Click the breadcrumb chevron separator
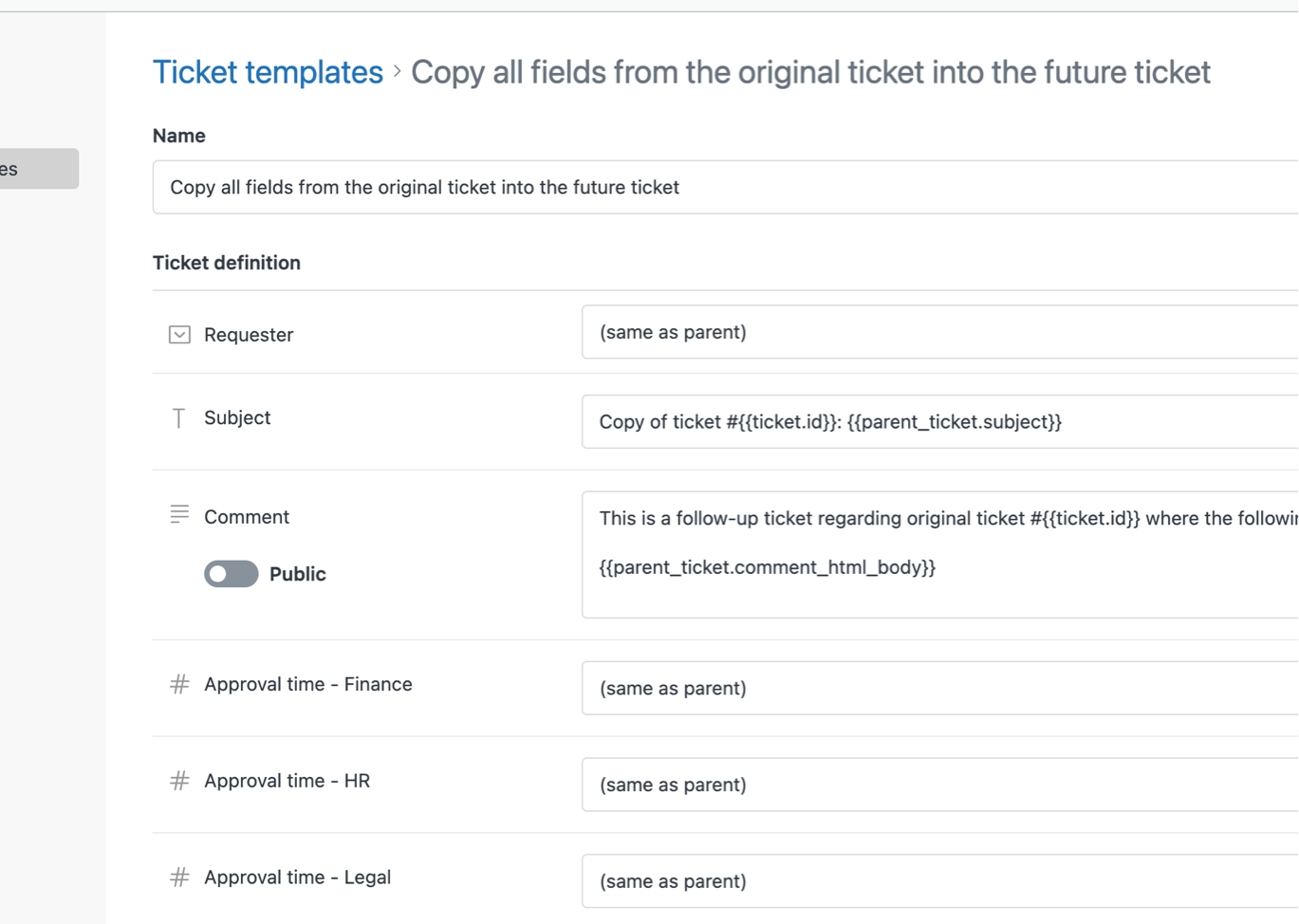Viewport: 1299px width, 924px height. click(397, 72)
